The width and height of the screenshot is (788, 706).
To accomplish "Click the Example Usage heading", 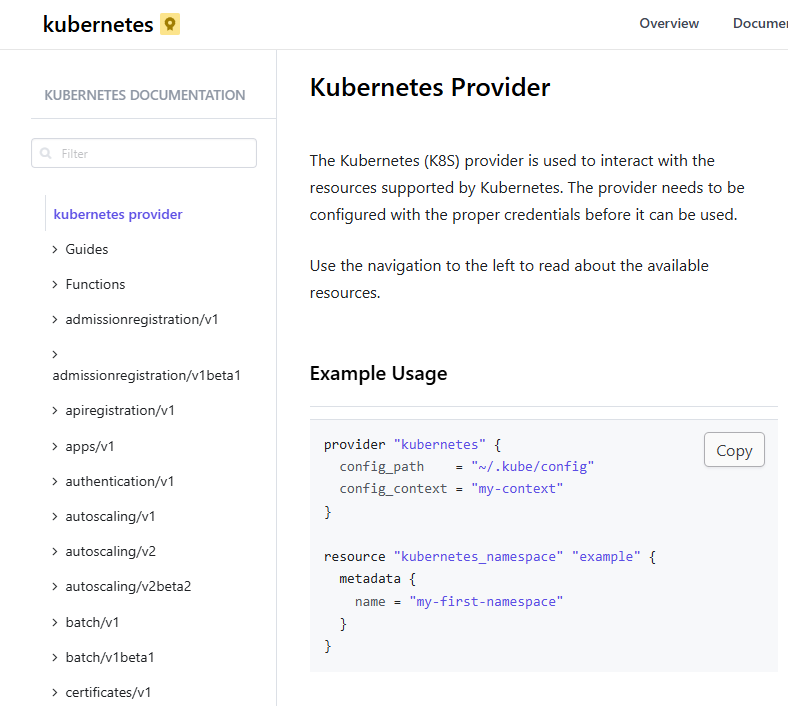I will coord(378,374).
